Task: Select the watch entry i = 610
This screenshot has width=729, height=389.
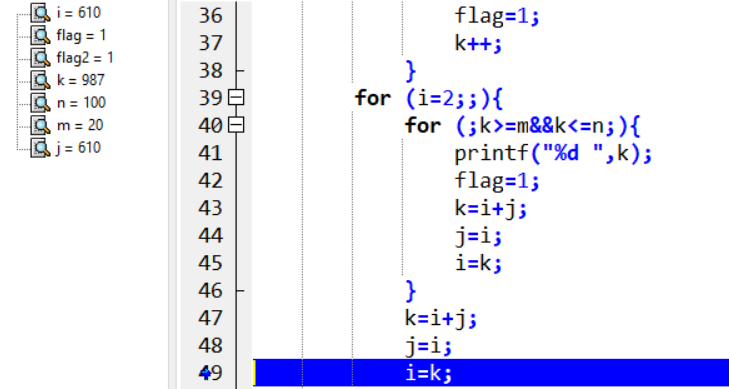Action: click(78, 13)
